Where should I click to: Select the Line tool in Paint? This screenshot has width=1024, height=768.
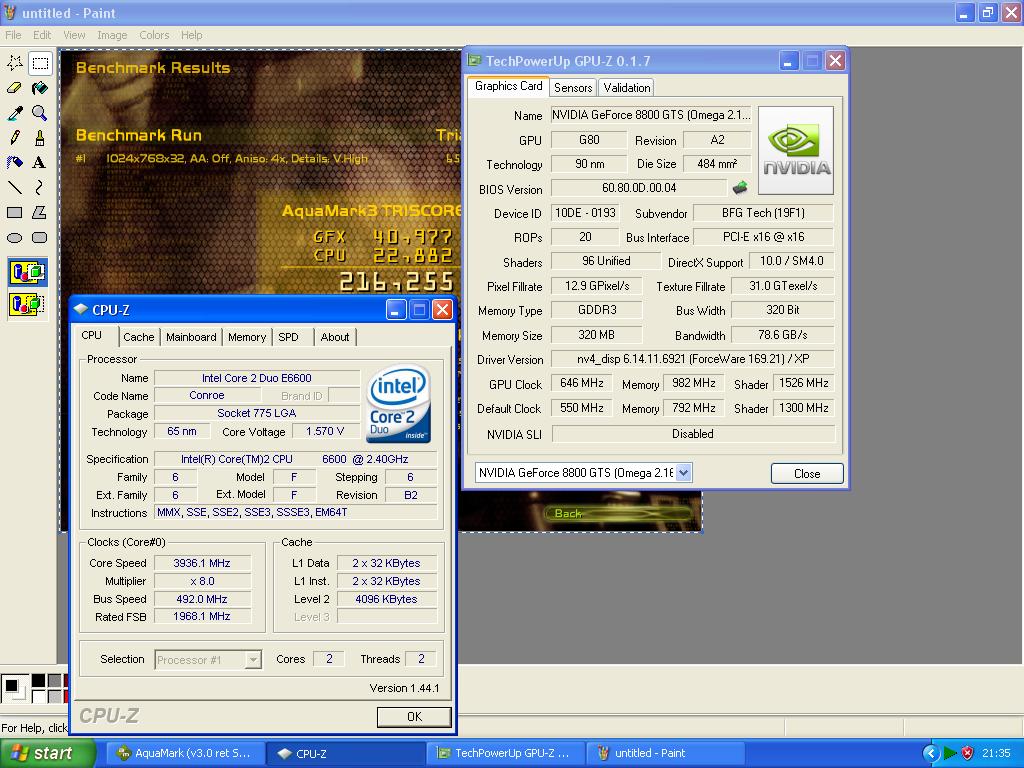15,187
